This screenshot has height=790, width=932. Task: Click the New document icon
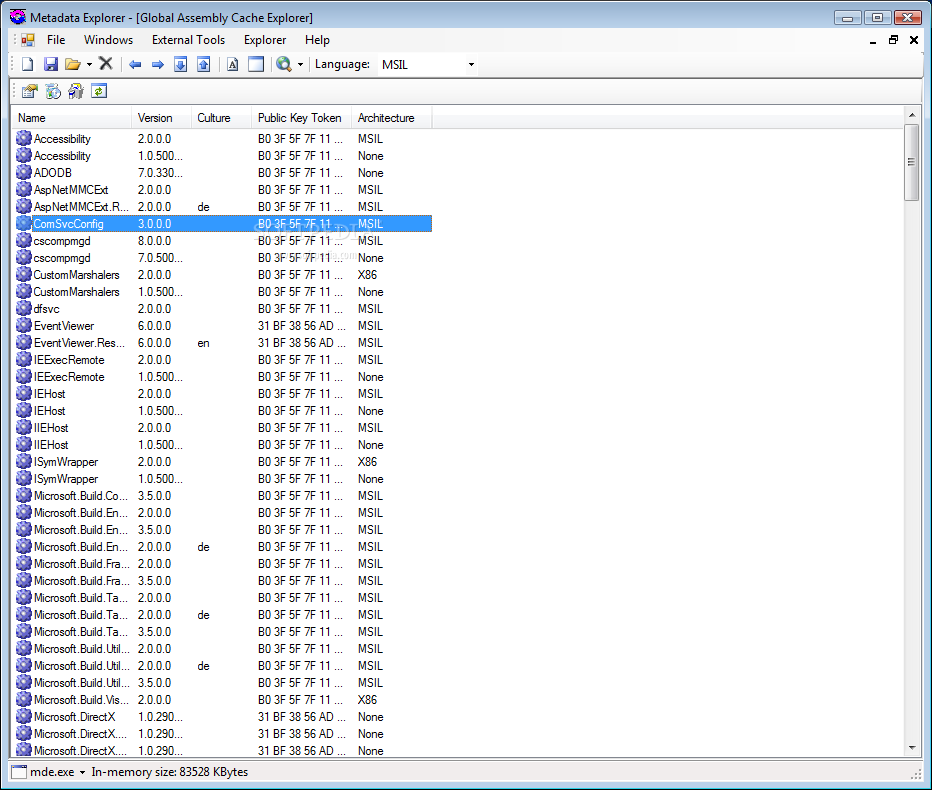coord(27,64)
